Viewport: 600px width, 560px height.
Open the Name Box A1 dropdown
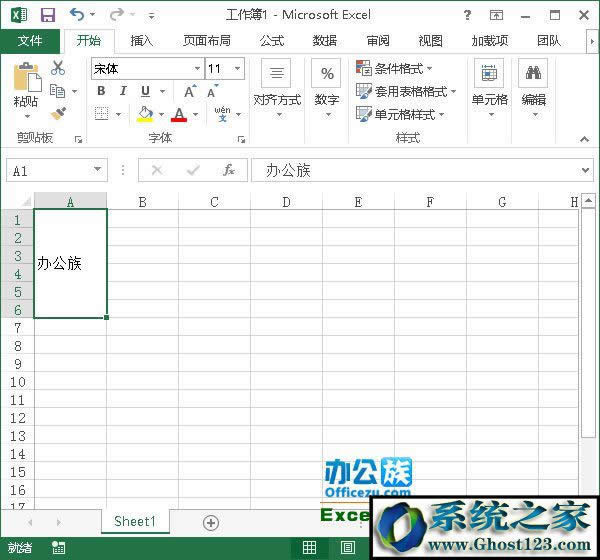pos(97,171)
